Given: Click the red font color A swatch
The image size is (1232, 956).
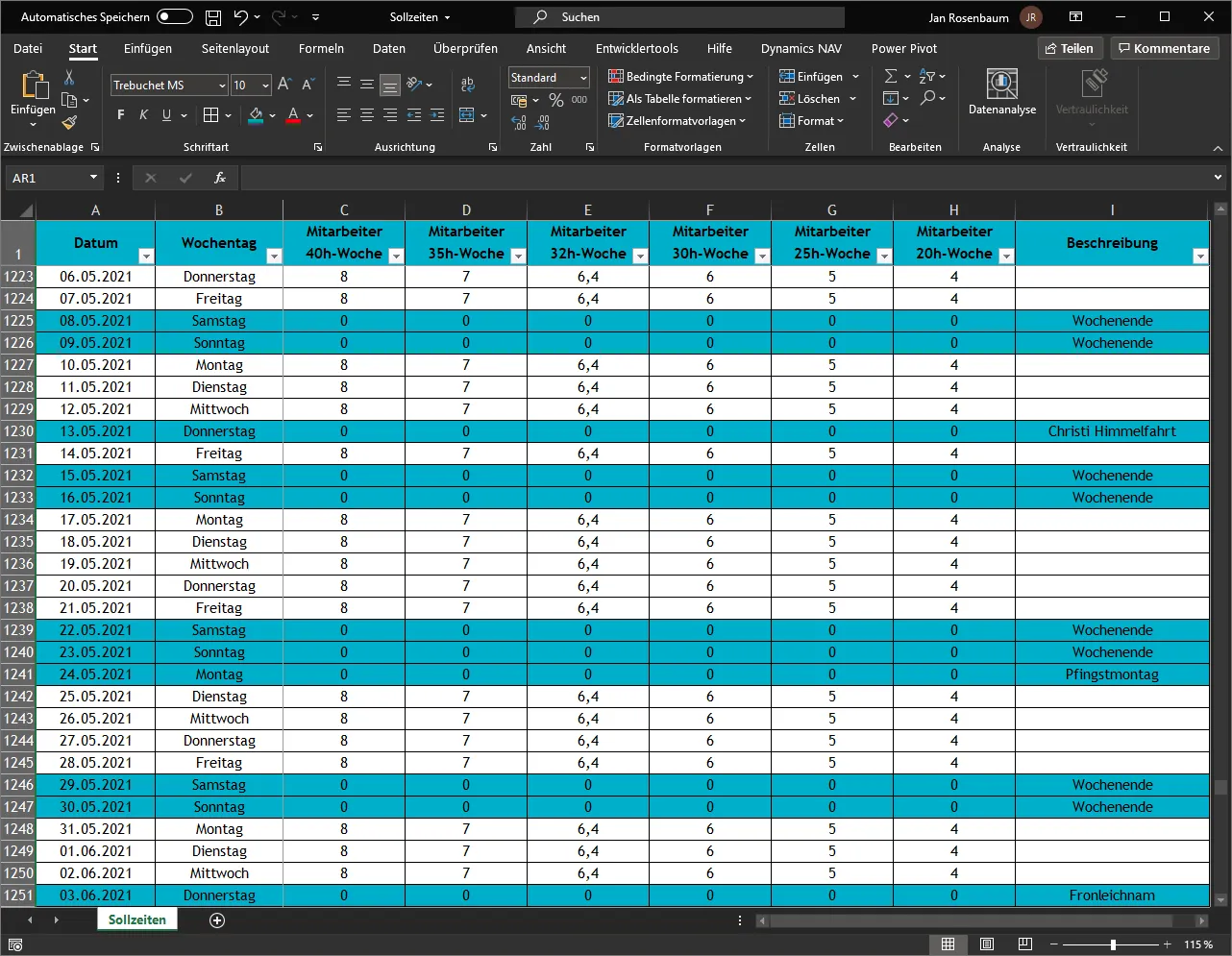Looking at the screenshot, I should pyautogui.click(x=294, y=115).
